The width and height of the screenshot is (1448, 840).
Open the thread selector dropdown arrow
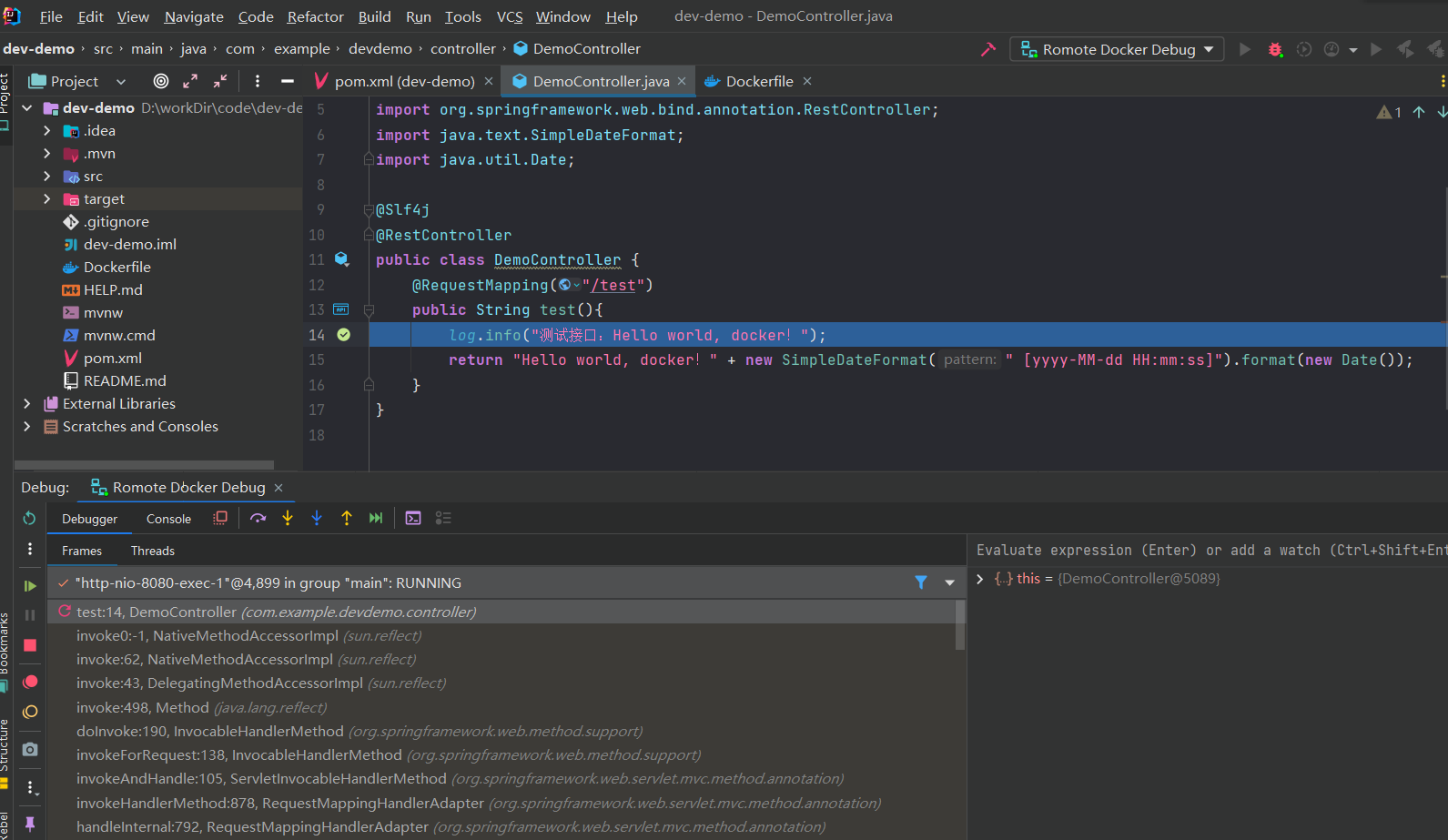tap(950, 582)
